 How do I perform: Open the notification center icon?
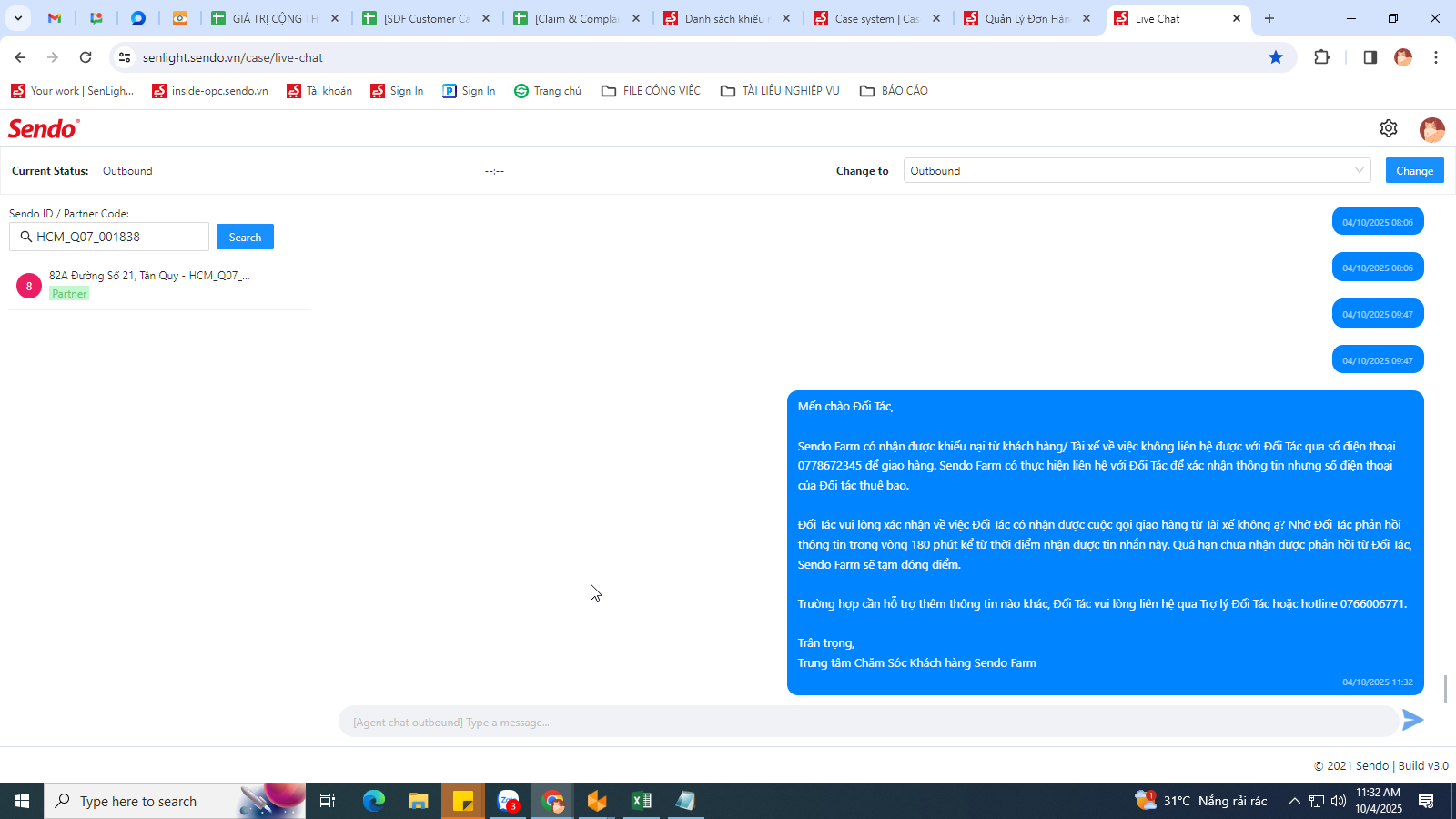pyautogui.click(x=1426, y=801)
